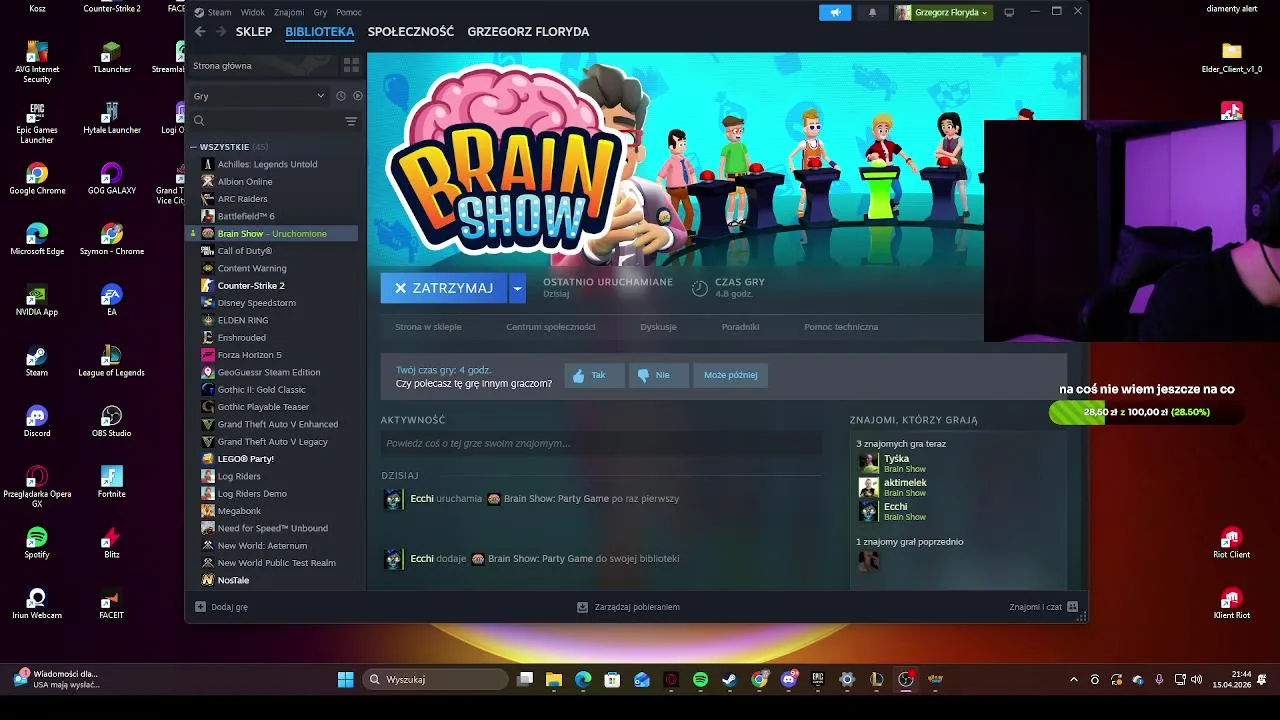Open the Pomoc menu
Screen dimensions: 1280x720
pos(349,12)
